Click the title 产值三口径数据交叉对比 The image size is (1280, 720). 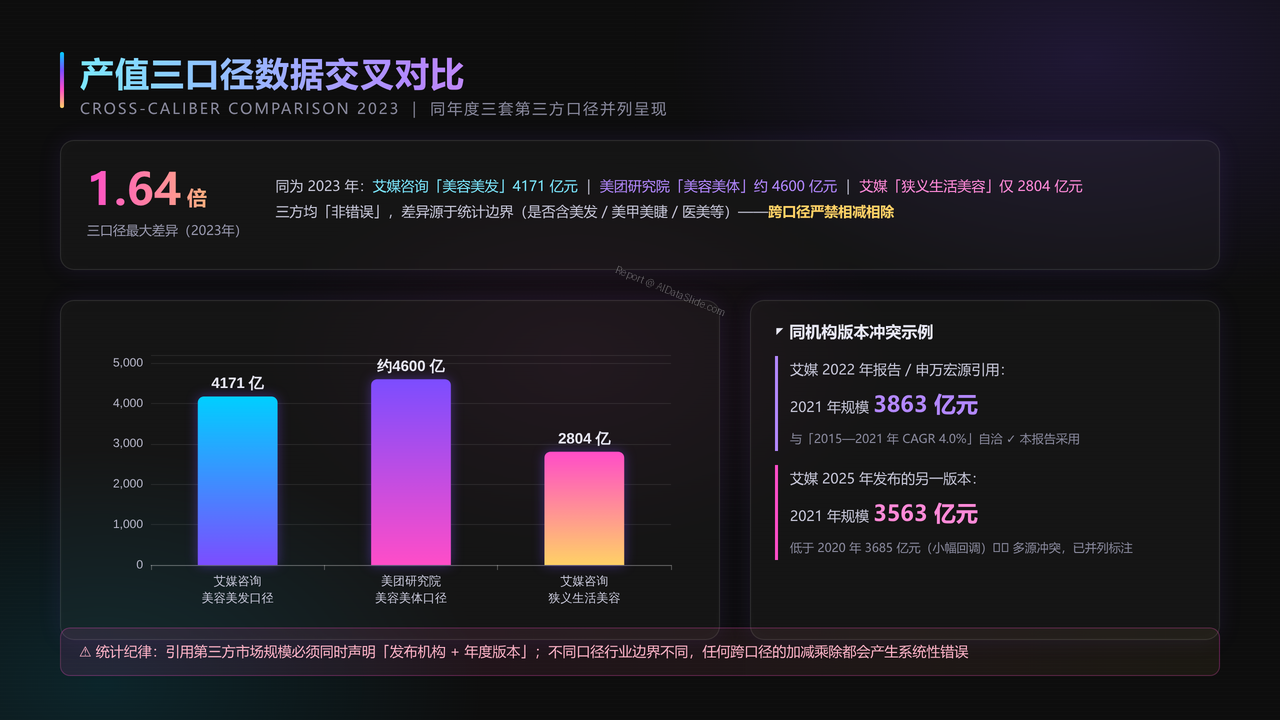(x=272, y=75)
